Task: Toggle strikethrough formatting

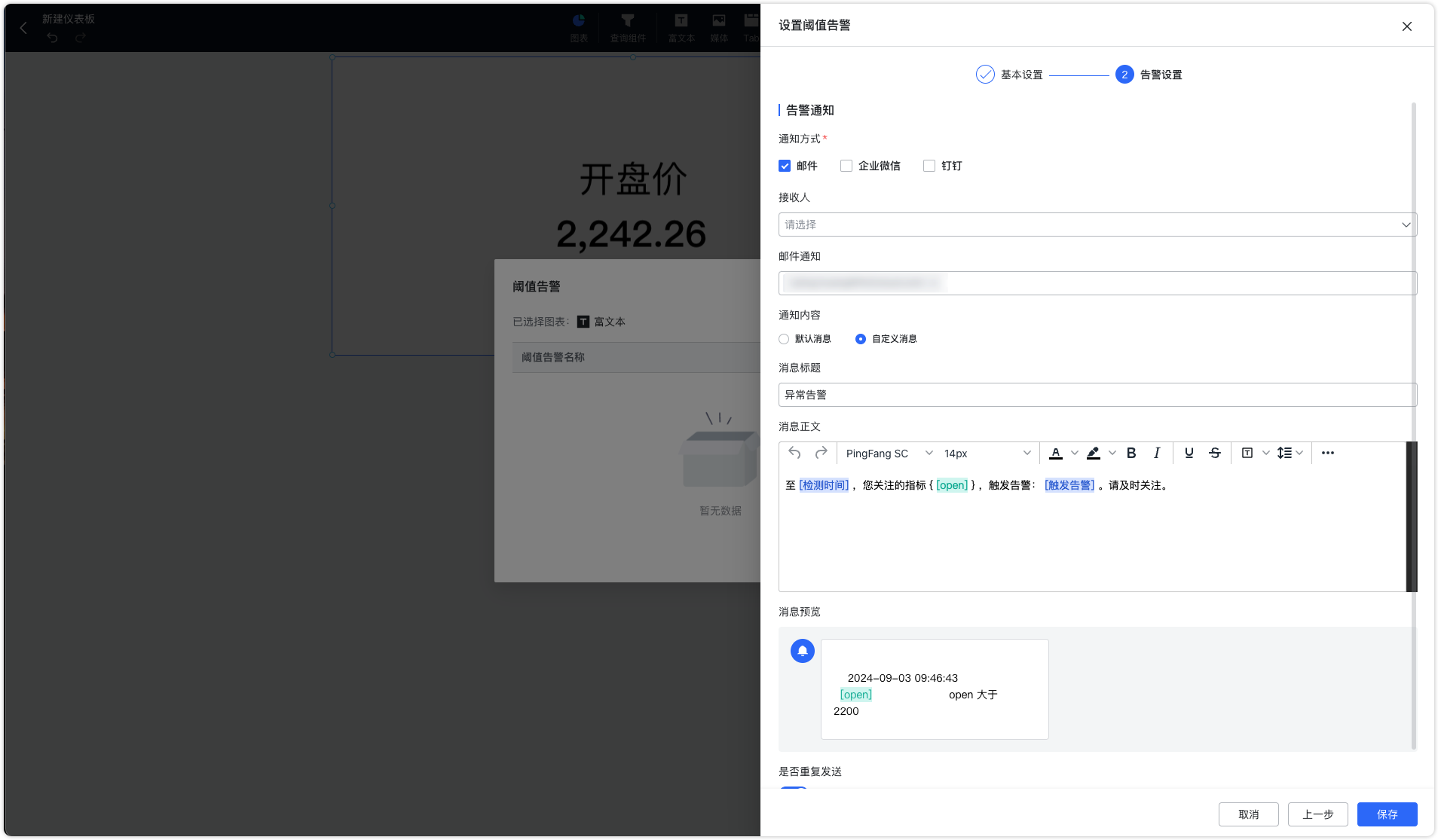Action: pyautogui.click(x=1215, y=453)
